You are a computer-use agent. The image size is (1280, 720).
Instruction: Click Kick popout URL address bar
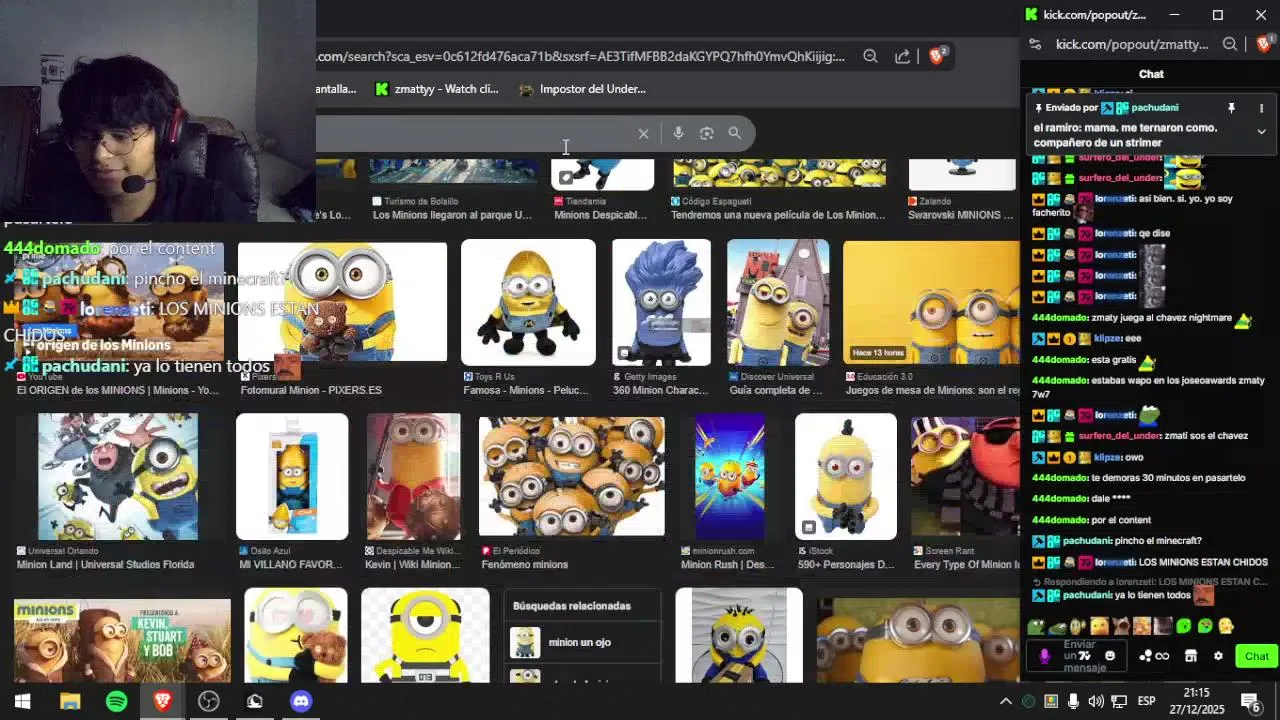click(x=1132, y=44)
